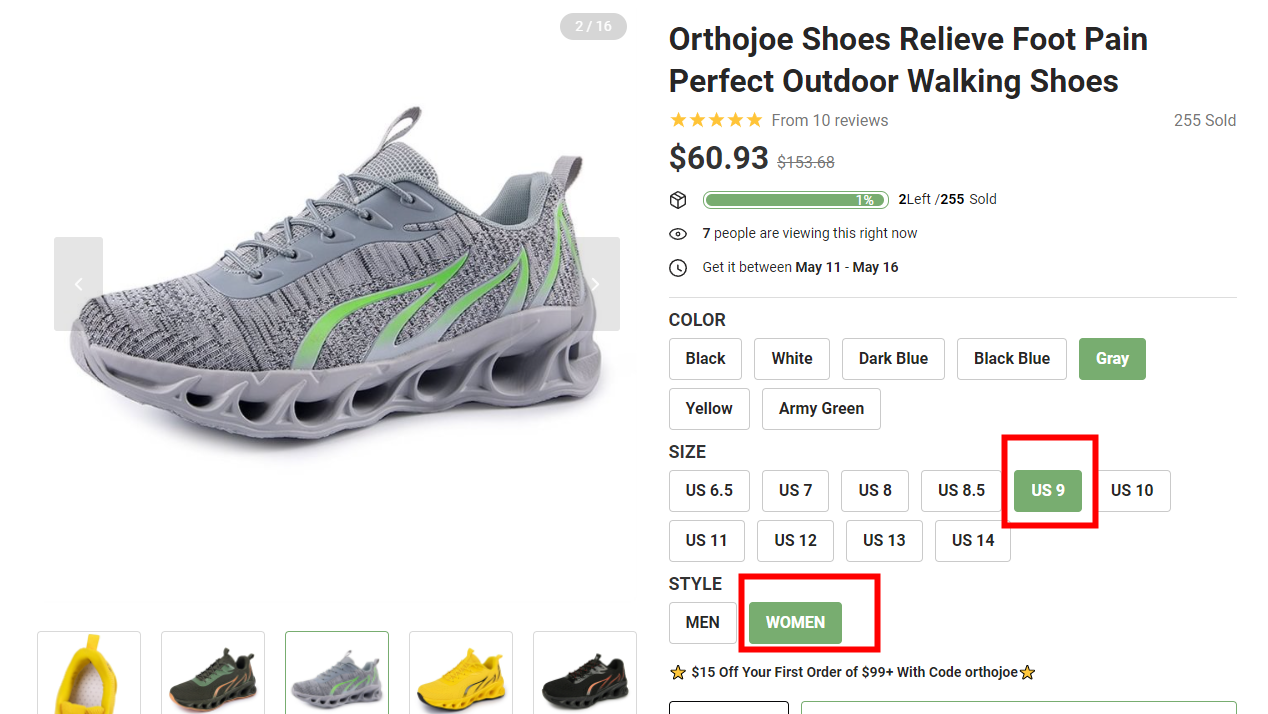Click the stock box icon

[678, 200]
